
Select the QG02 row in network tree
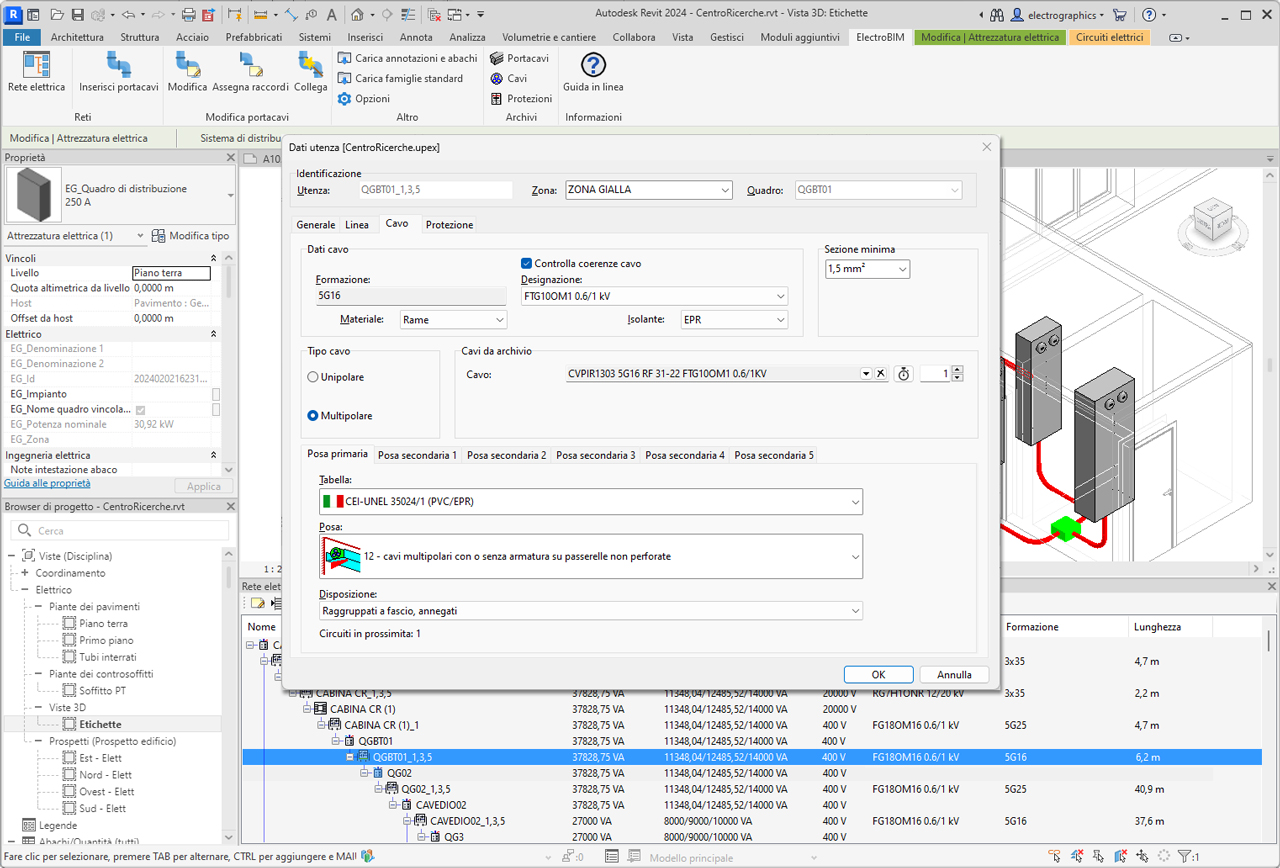tap(399, 773)
